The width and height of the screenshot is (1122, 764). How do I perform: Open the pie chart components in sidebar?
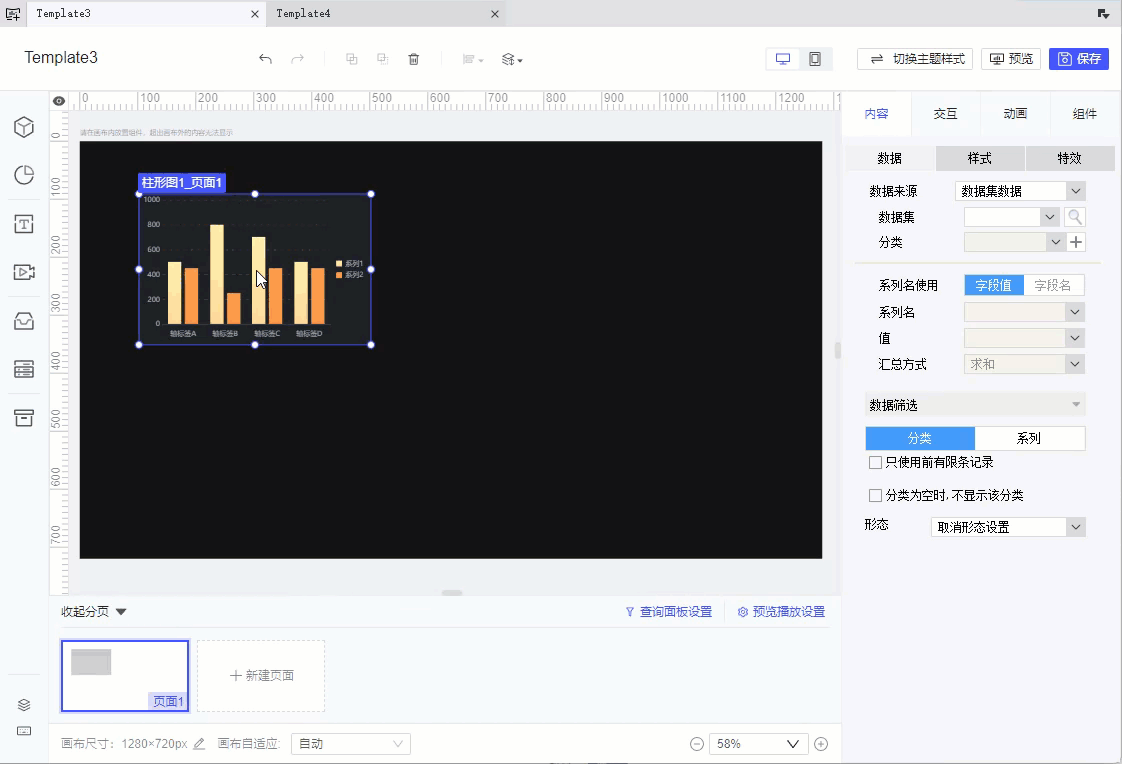[24, 175]
